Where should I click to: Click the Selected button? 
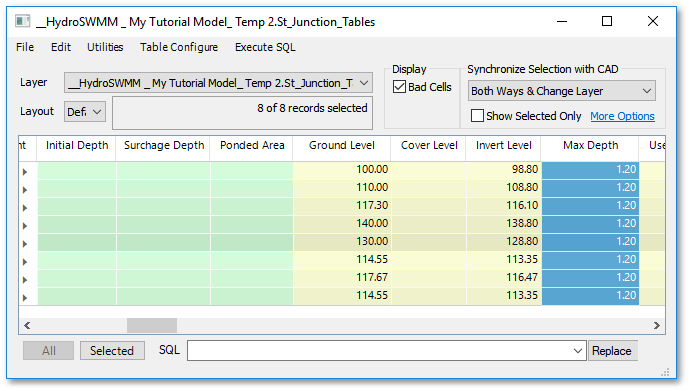pos(112,351)
